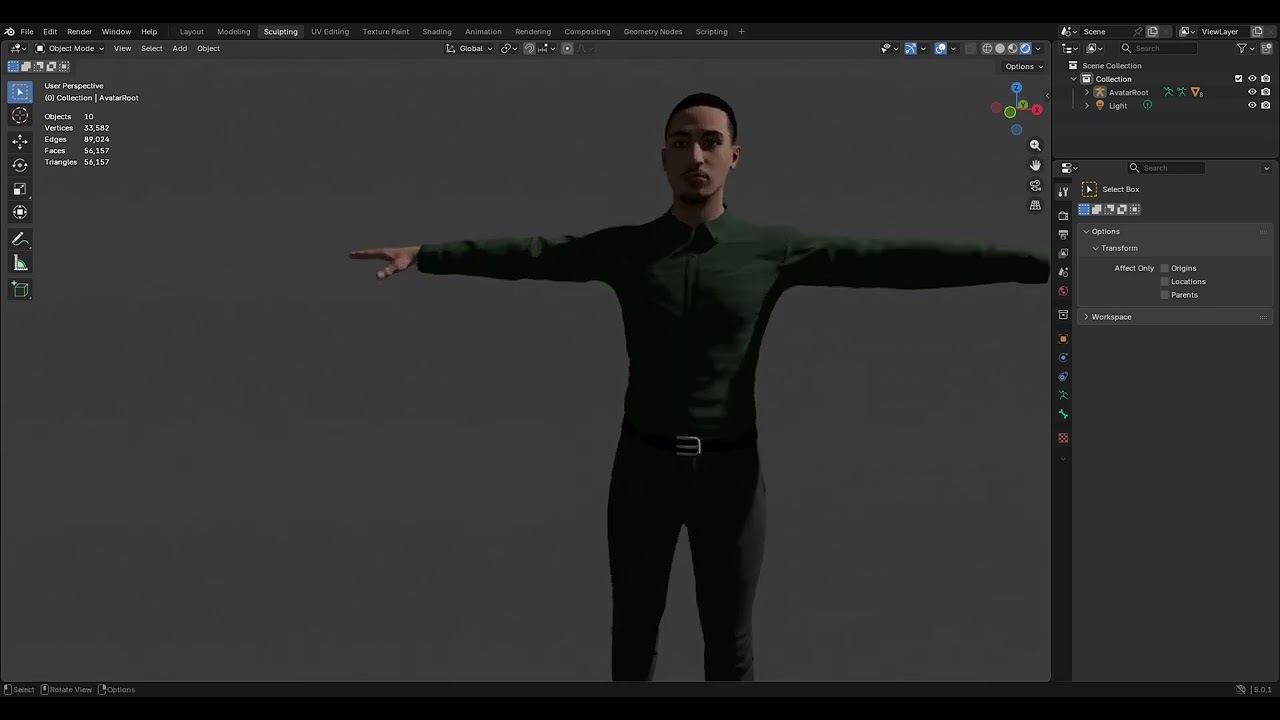Toggle viewport gizmo display button
This screenshot has width=1280, height=720.
coord(911,48)
